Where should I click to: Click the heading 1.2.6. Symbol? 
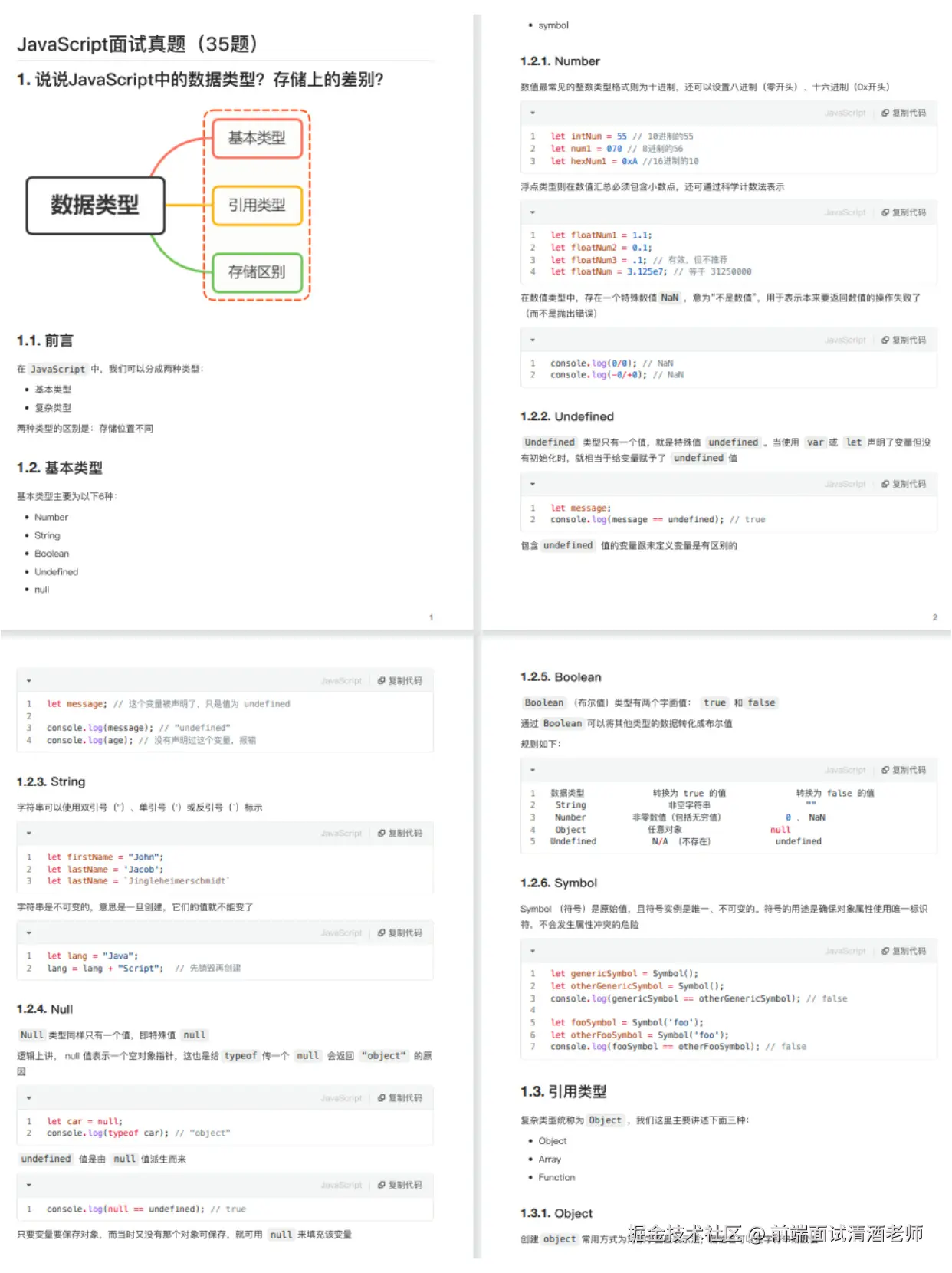click(559, 883)
